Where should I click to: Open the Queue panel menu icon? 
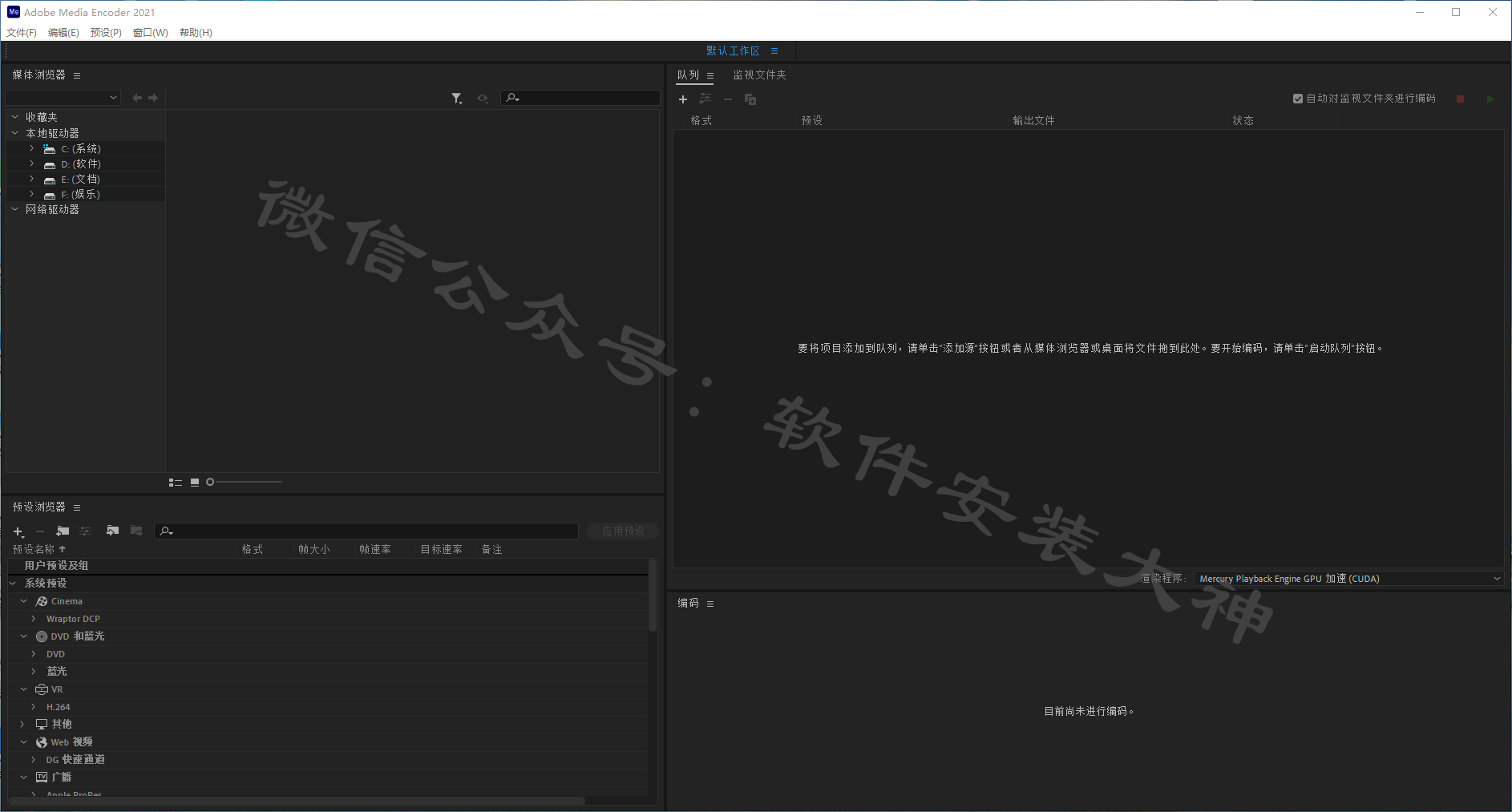pyautogui.click(x=710, y=75)
